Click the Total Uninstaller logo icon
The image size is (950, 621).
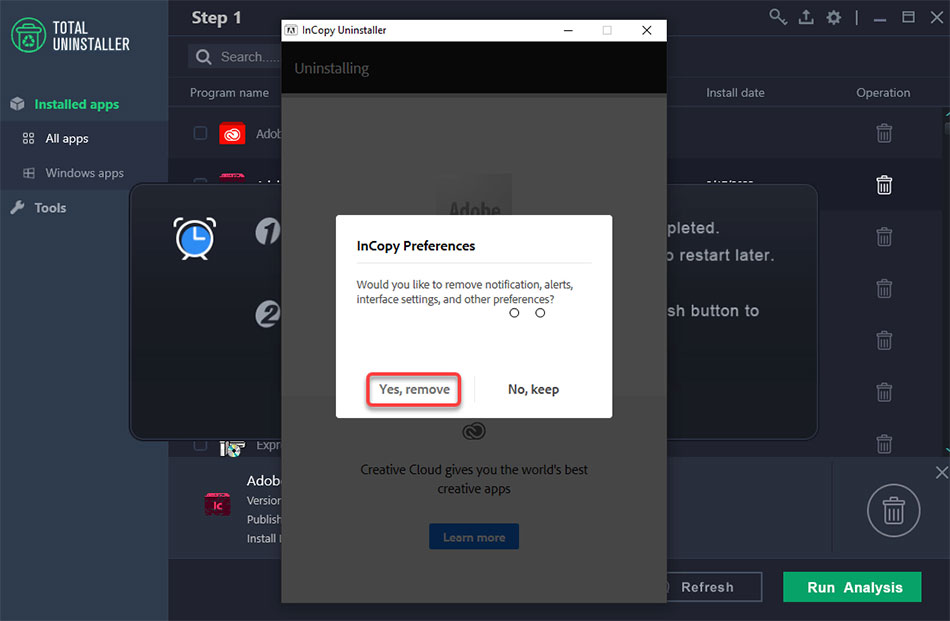coord(28,35)
